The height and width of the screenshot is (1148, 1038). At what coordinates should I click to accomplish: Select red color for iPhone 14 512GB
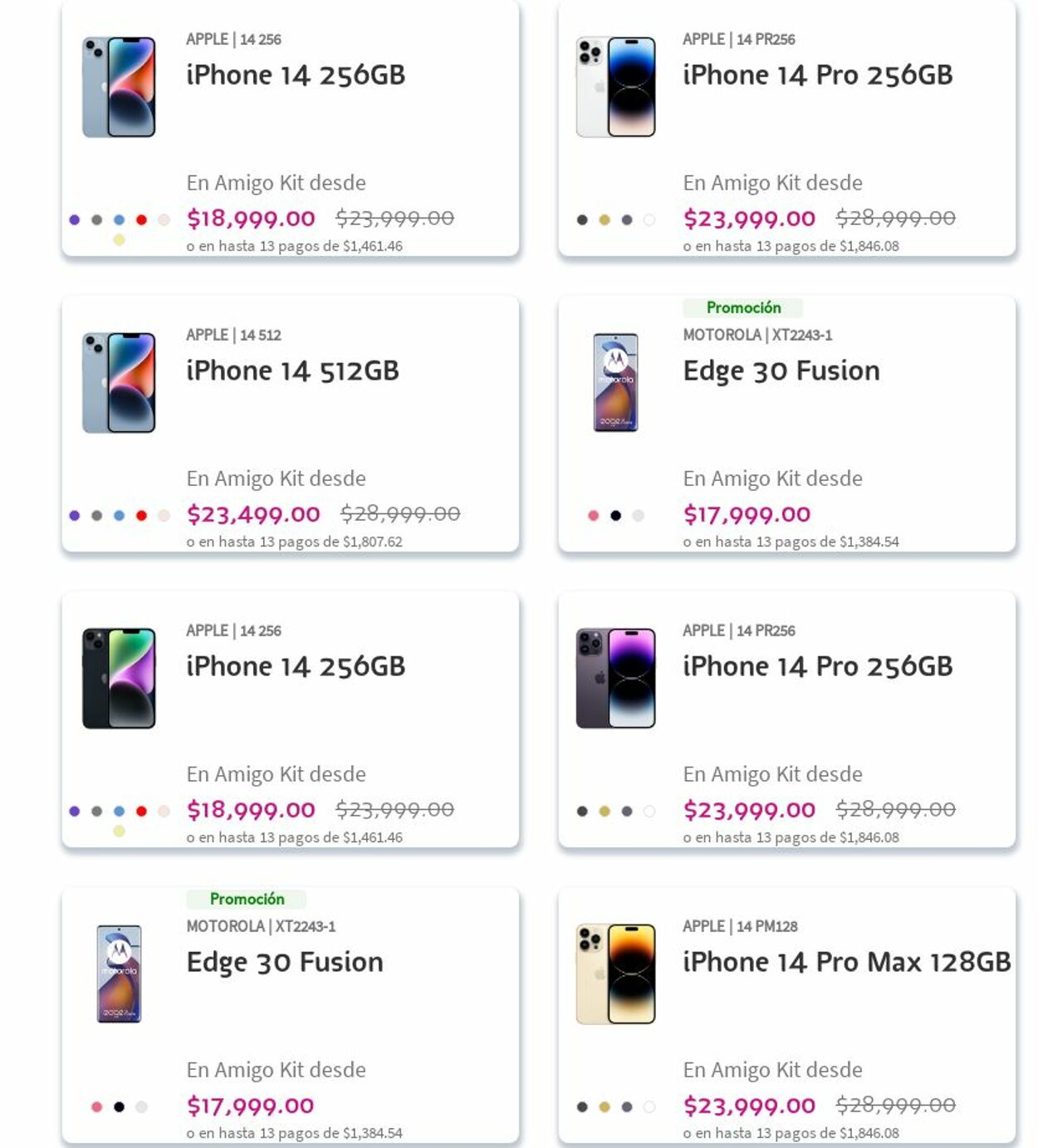click(x=141, y=516)
